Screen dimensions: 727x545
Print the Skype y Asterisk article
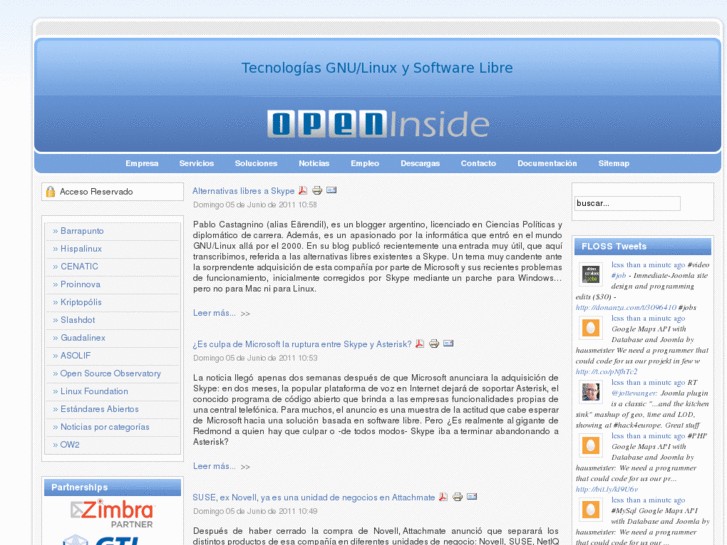(x=434, y=344)
